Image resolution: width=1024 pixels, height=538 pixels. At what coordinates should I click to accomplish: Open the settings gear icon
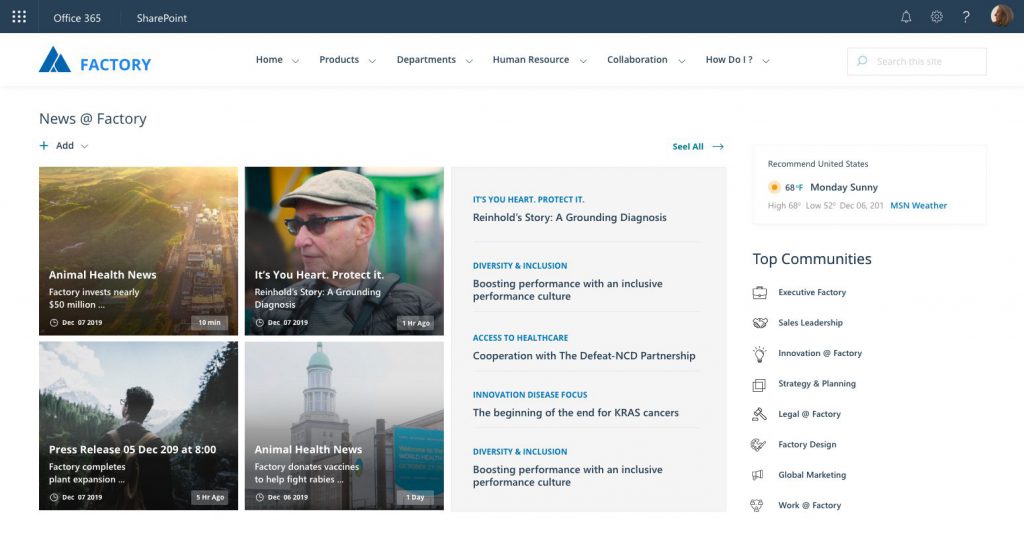[x=936, y=17]
